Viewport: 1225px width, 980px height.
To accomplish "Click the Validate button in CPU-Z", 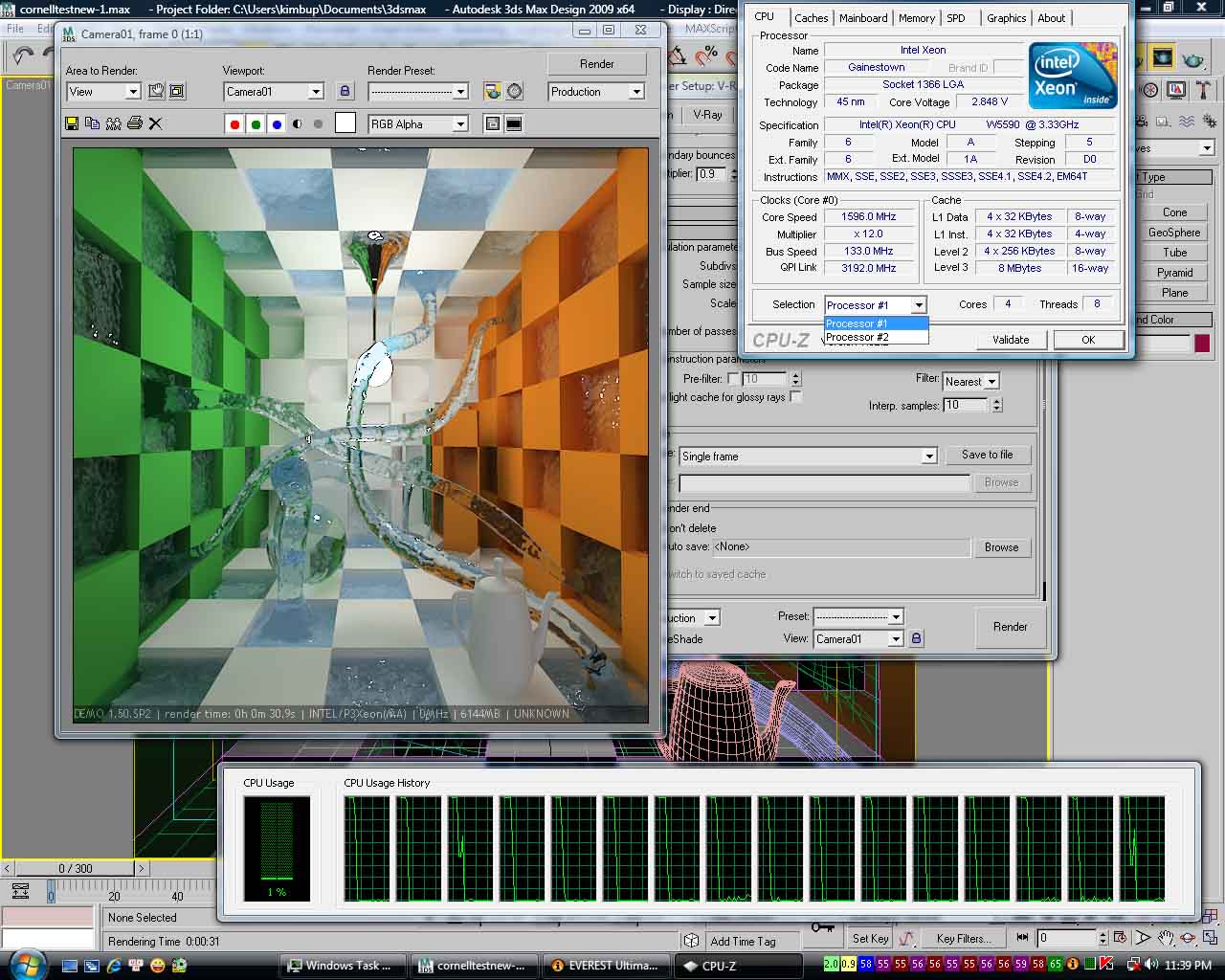I will [x=1011, y=340].
